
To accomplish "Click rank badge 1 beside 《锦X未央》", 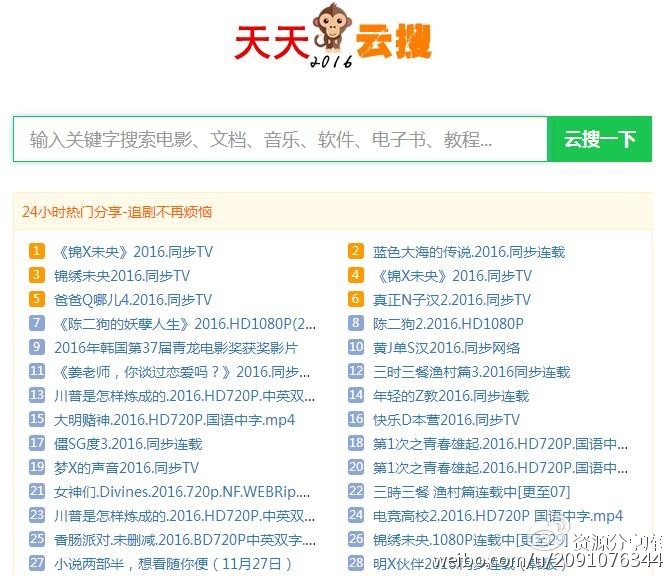I will tap(37, 251).
